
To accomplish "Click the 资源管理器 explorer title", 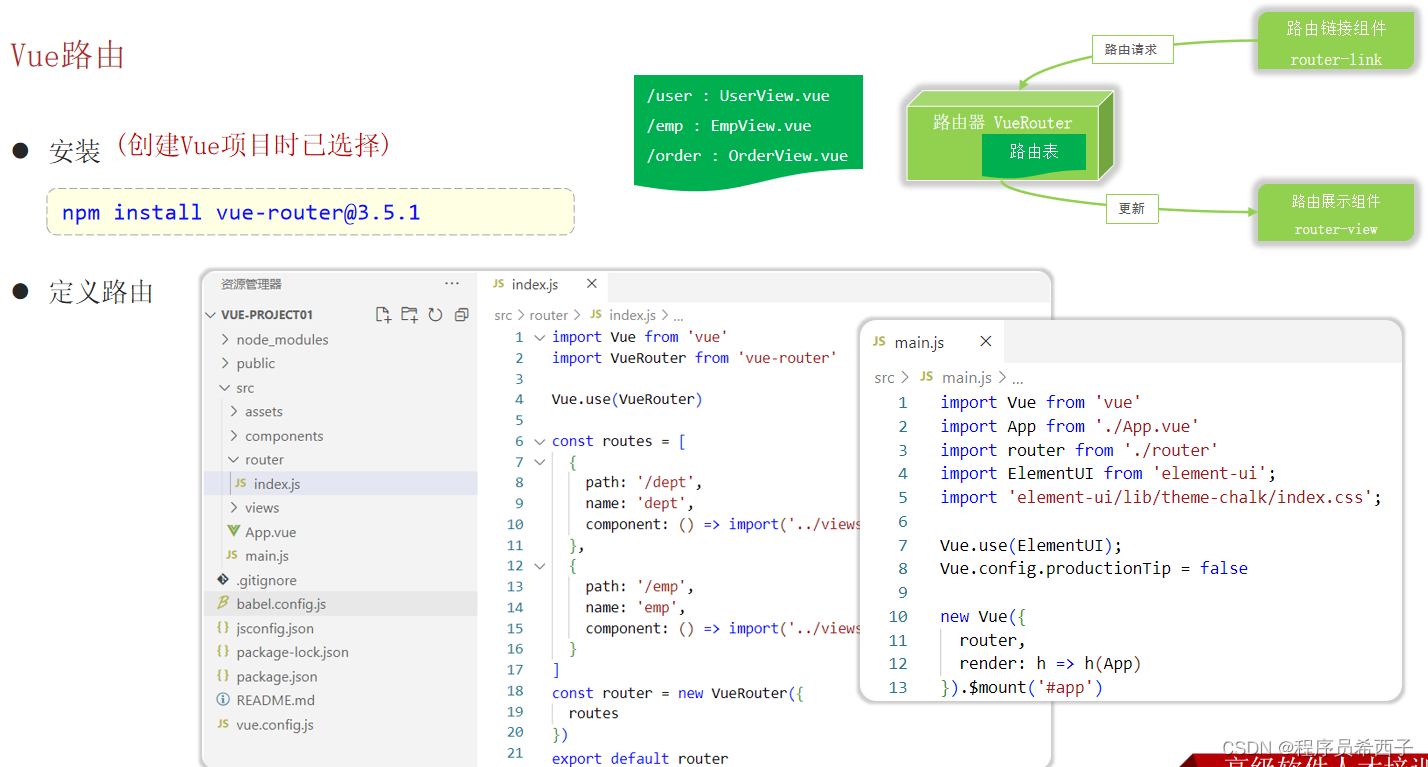I will pyautogui.click(x=251, y=284).
